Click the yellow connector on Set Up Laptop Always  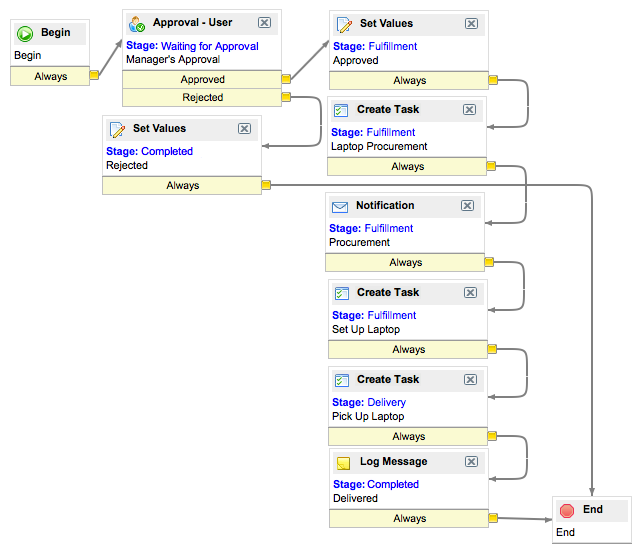(x=492, y=349)
